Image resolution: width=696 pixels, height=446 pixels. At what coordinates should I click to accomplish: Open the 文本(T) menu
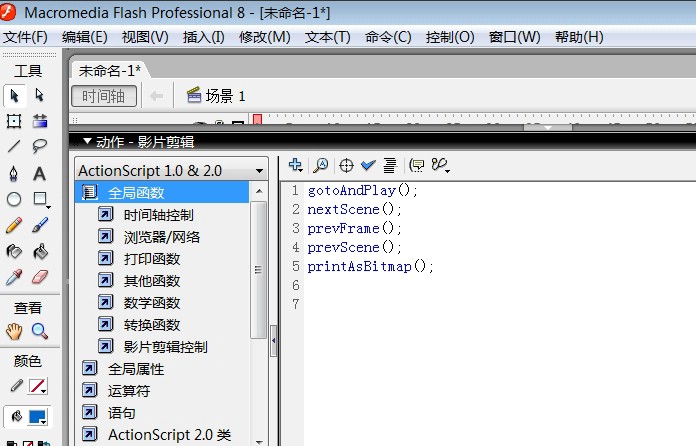coord(328,37)
